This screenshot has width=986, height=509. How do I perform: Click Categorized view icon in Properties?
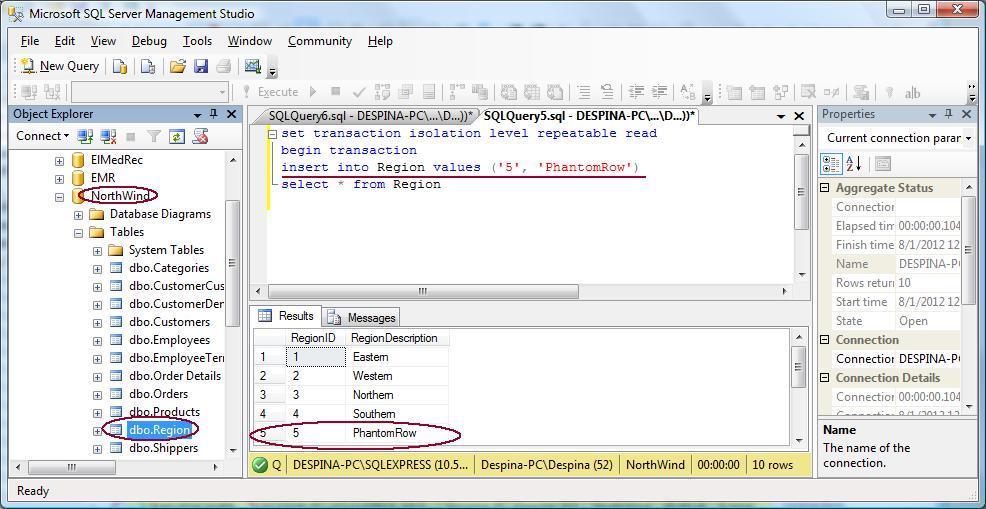pos(831,164)
